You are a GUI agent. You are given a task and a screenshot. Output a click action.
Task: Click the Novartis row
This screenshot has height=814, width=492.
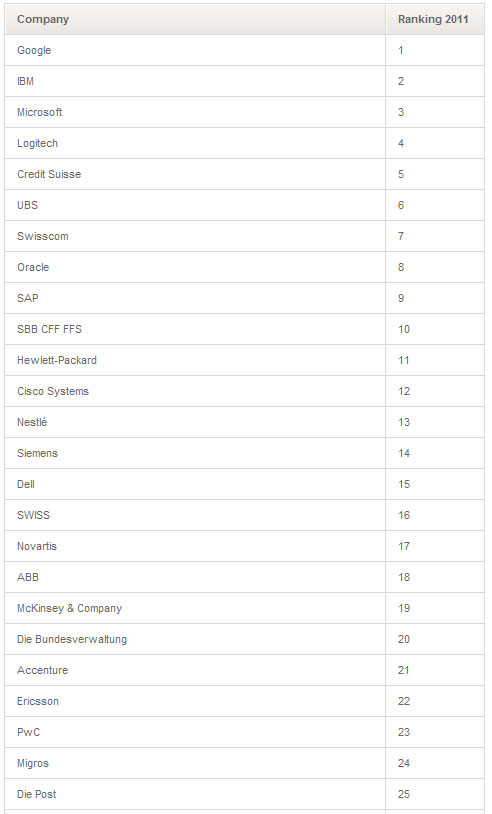[x=244, y=546]
